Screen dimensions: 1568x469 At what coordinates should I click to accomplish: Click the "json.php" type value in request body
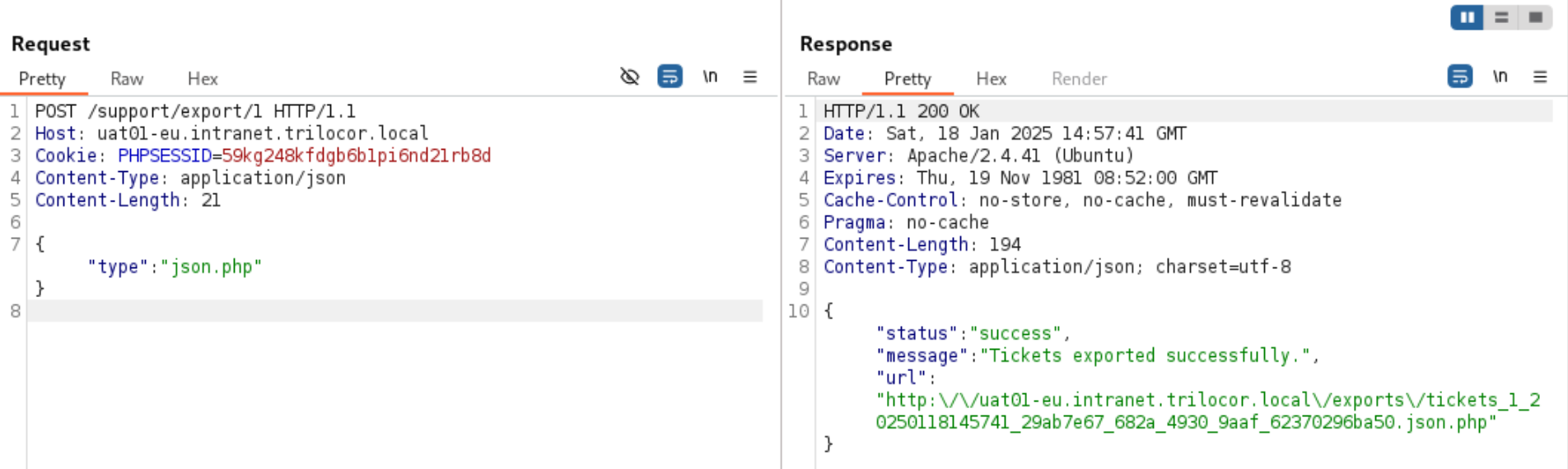211,267
